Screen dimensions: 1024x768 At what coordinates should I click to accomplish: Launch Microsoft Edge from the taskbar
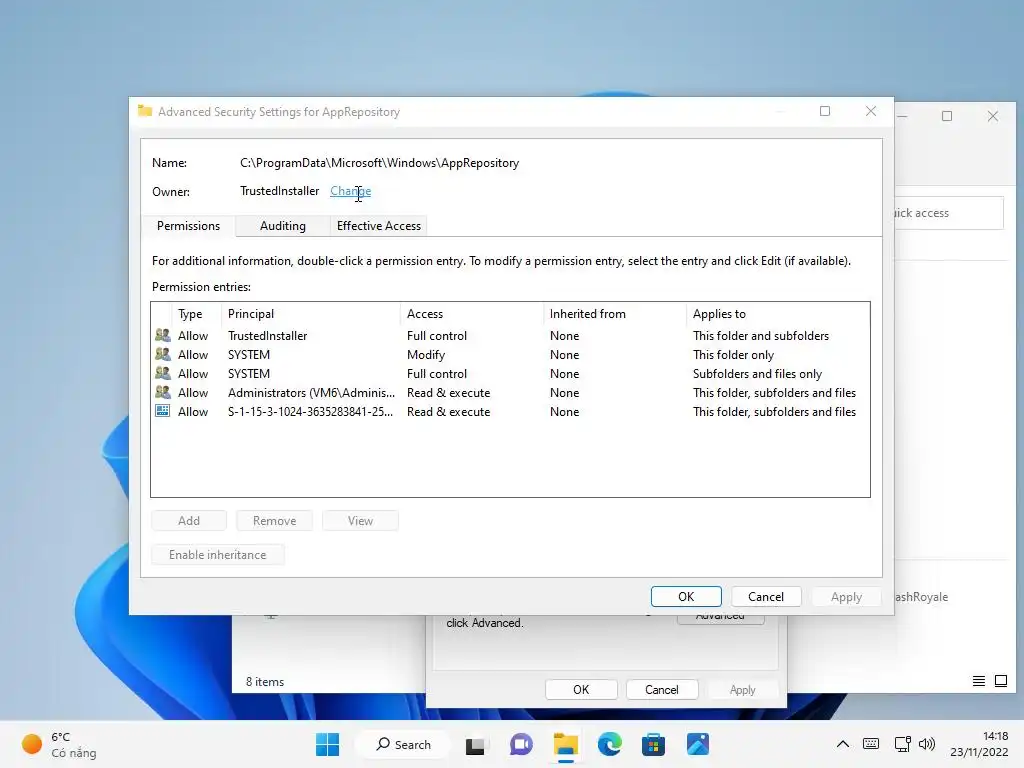coord(609,744)
